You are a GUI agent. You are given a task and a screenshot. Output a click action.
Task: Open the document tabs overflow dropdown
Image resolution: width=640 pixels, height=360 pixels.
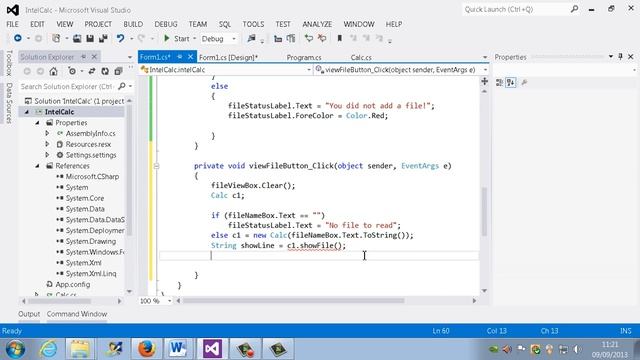485,57
